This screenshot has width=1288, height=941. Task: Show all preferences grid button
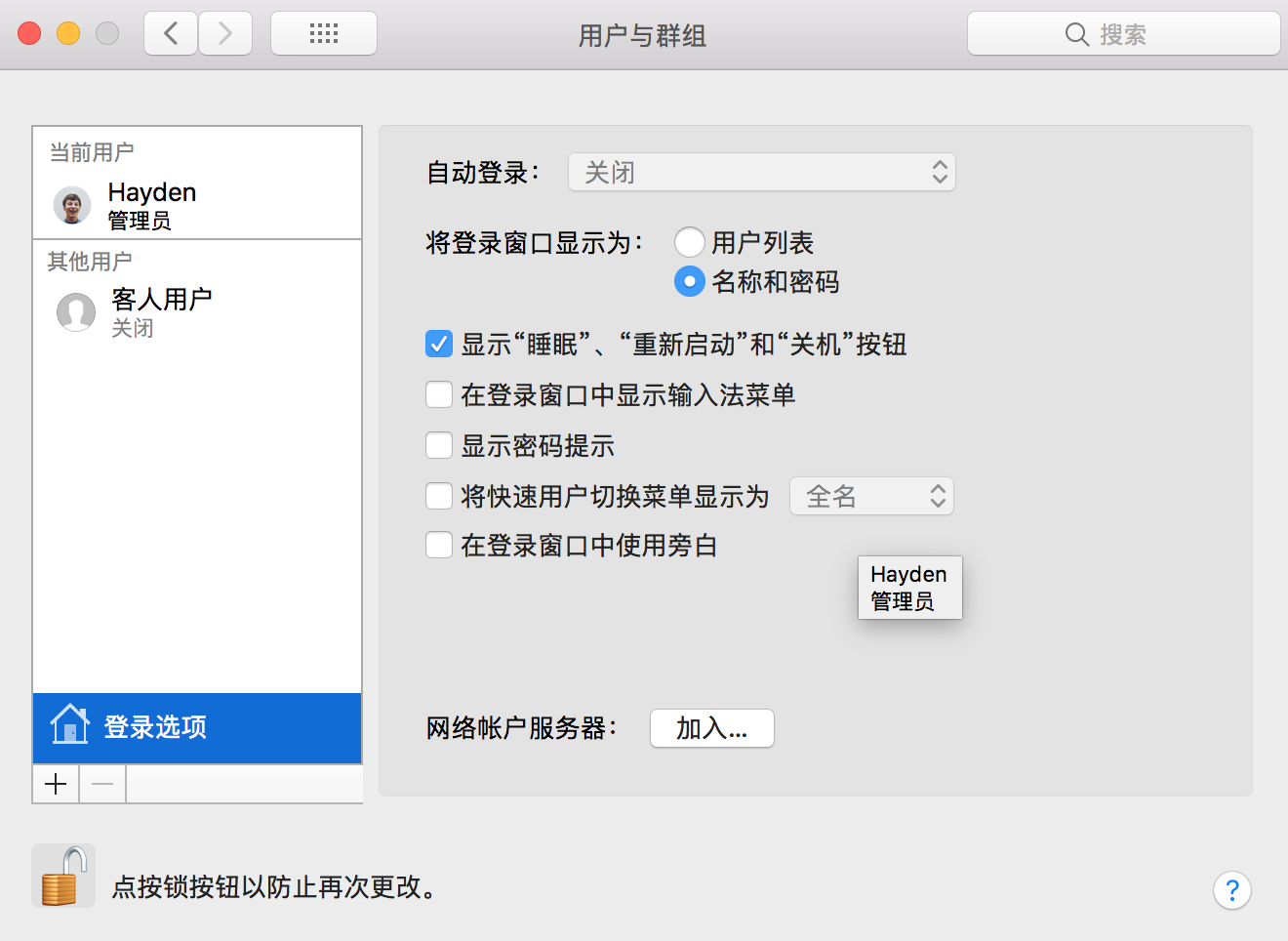point(324,34)
